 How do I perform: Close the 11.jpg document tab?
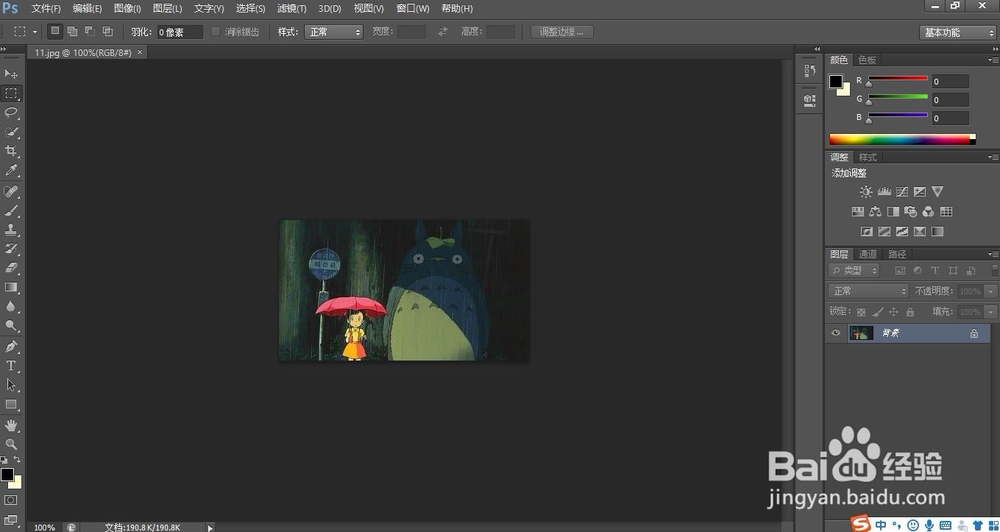click(140, 52)
